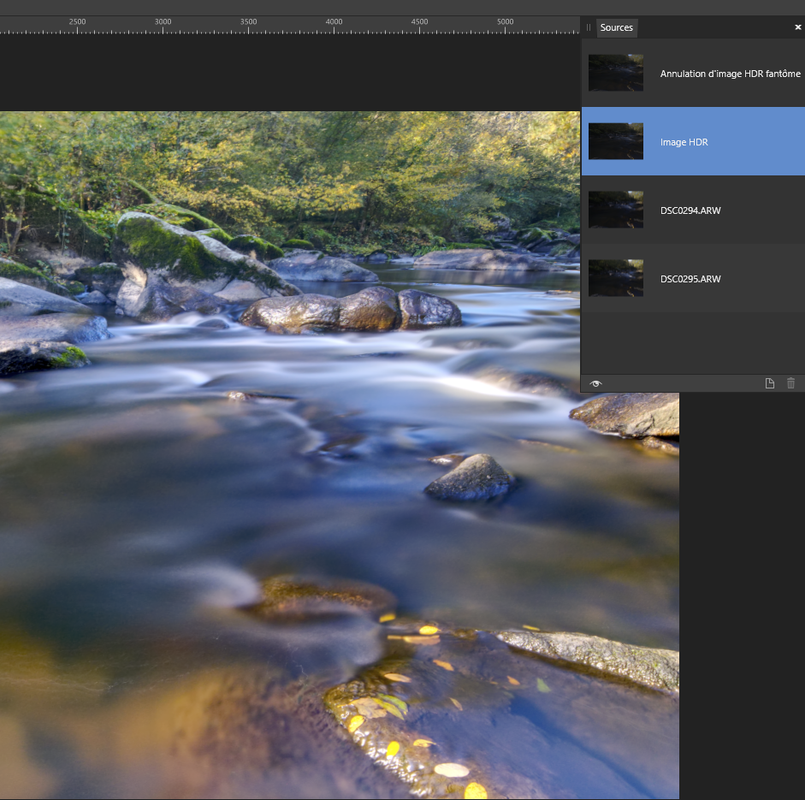Choose DSC0295.ARW in the sources list
805x800 pixels.
(690, 279)
